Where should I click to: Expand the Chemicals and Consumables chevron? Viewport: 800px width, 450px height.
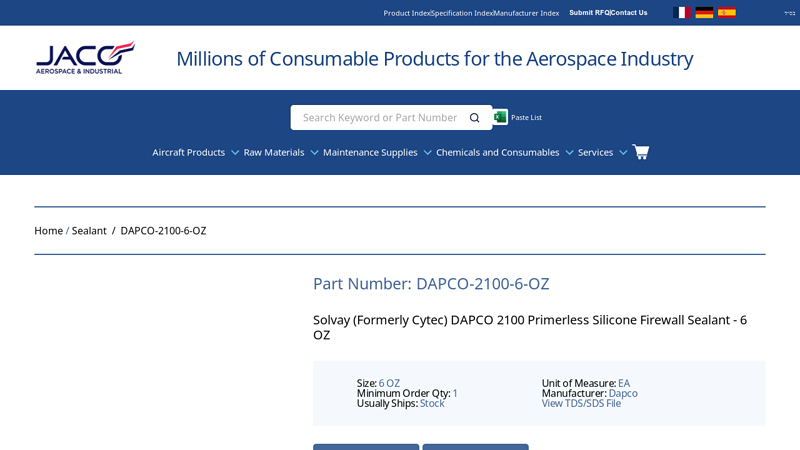pyautogui.click(x=569, y=153)
